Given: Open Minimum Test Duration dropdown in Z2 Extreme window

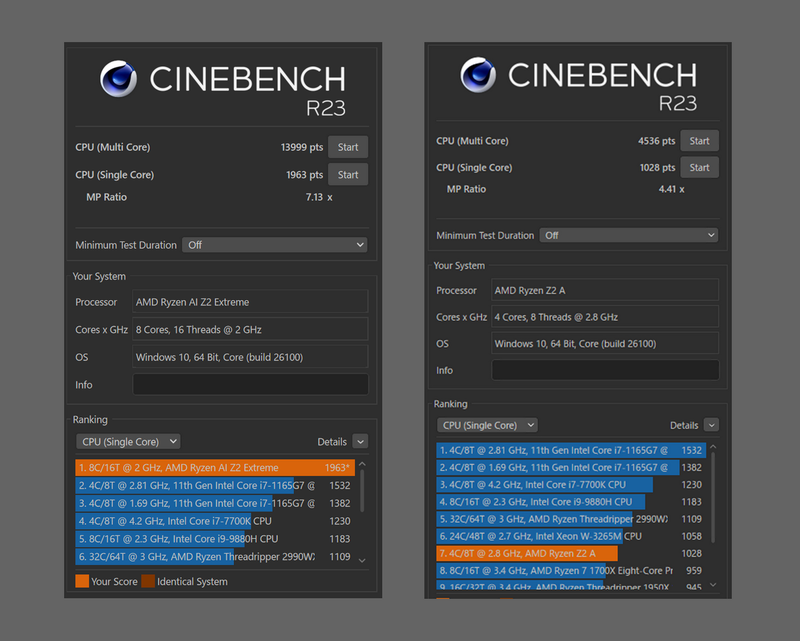Looking at the screenshot, I should coord(274,245).
